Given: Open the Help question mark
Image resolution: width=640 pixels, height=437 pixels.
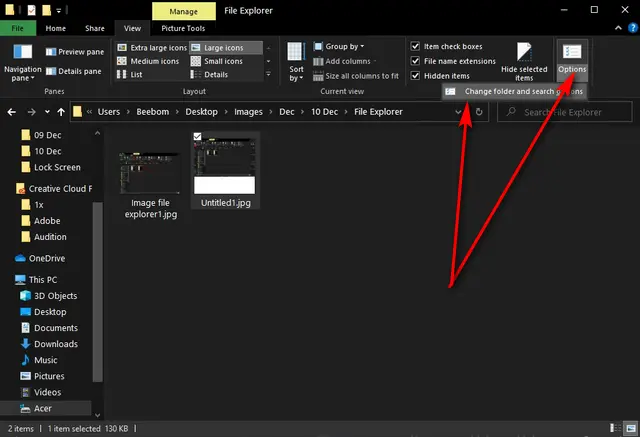Looking at the screenshot, I should pyautogui.click(x=633, y=28).
